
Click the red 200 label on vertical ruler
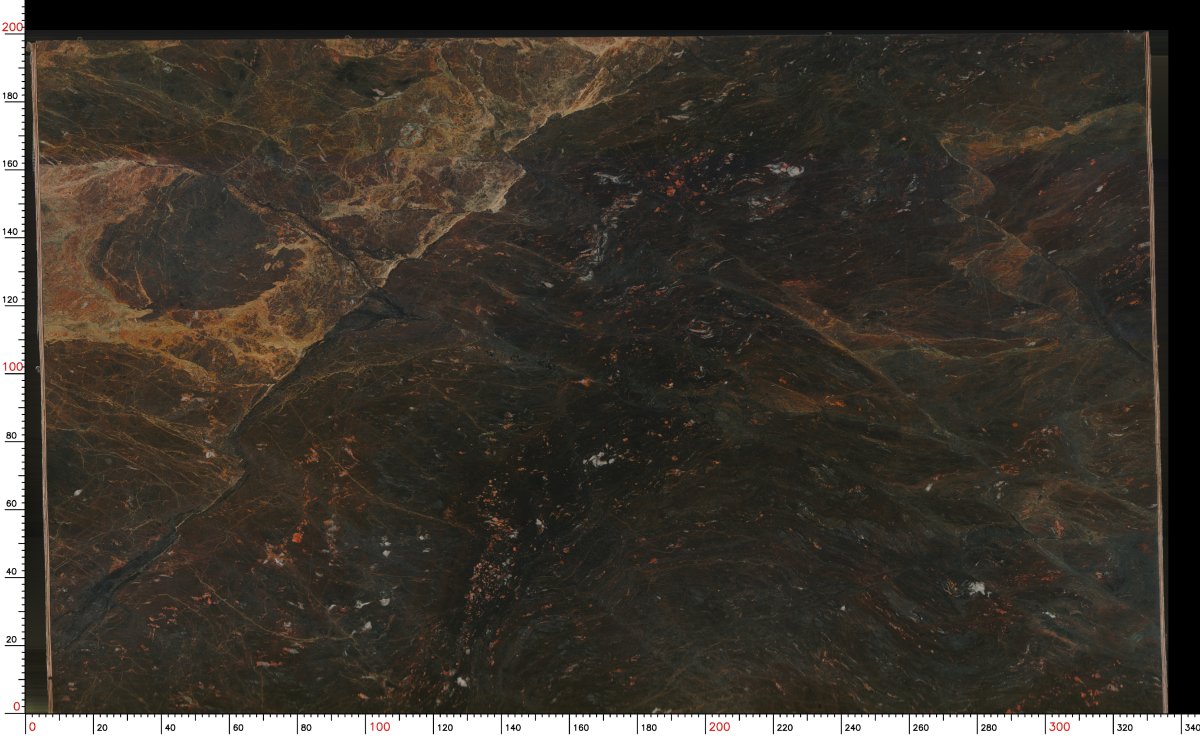click(x=13, y=28)
